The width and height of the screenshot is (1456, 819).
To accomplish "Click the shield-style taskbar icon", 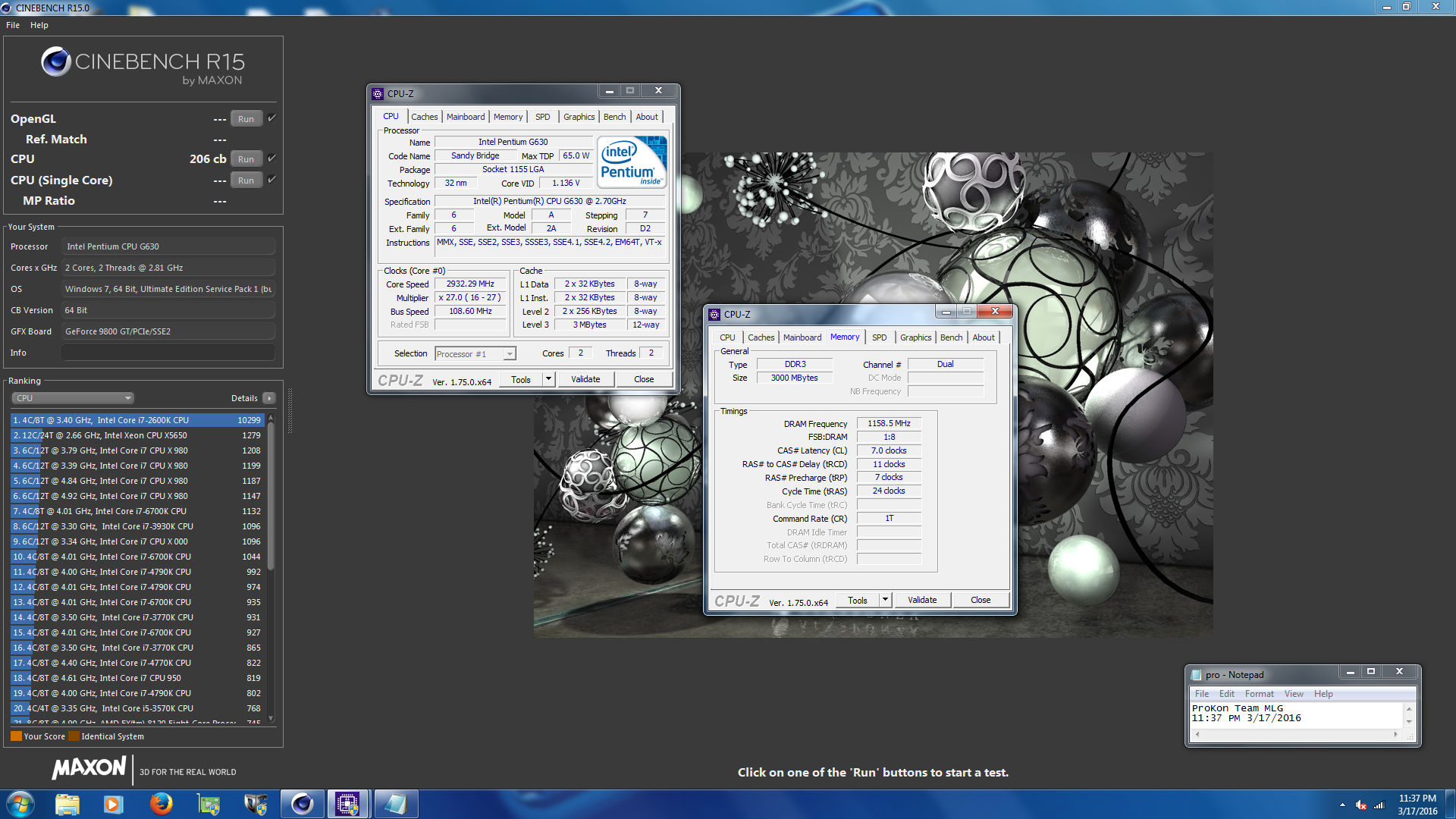I will coord(255,804).
